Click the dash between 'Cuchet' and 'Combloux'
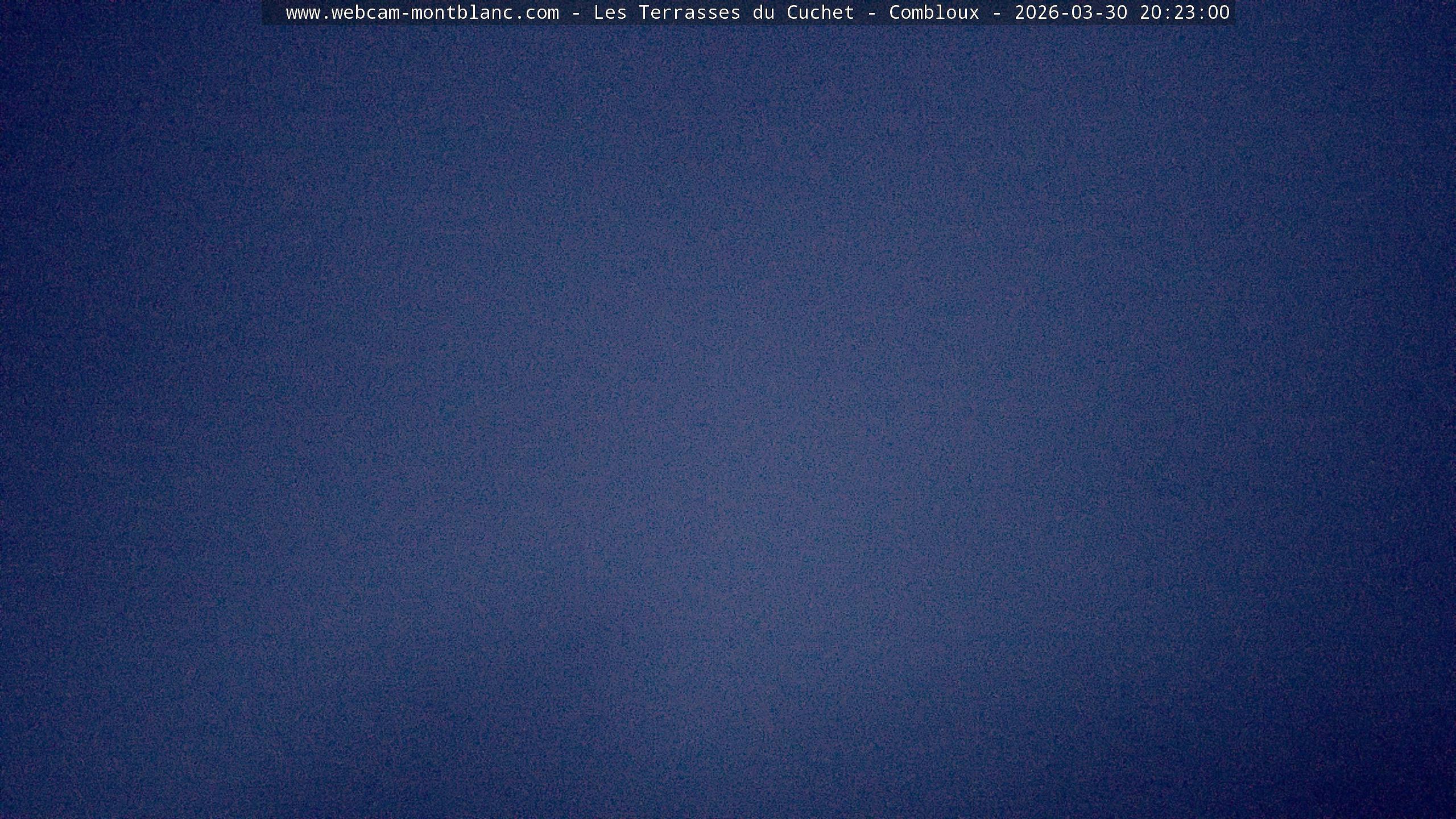 pyautogui.click(x=871, y=13)
